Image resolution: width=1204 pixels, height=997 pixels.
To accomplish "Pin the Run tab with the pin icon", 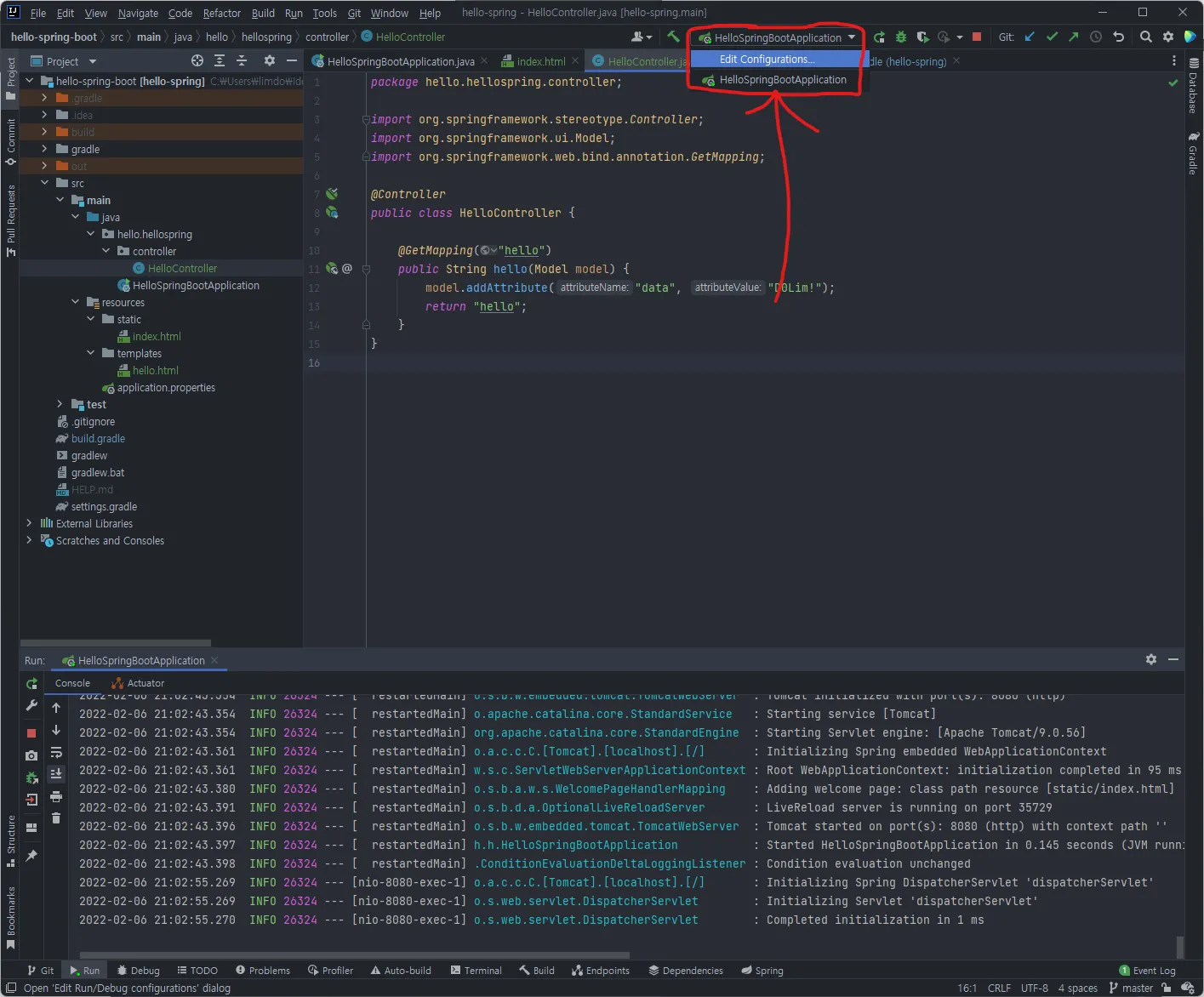I will pos(31,856).
